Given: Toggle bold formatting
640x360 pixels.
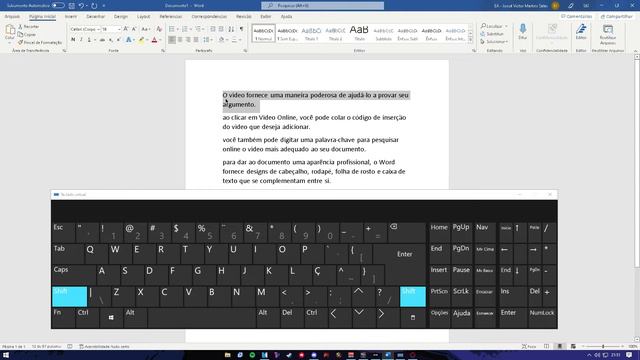Looking at the screenshot, I should (73, 40).
